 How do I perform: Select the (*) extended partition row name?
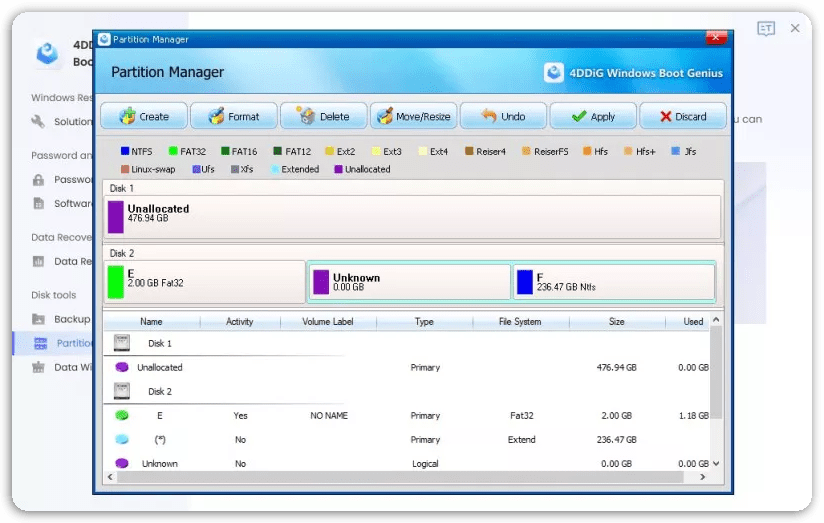pos(160,440)
